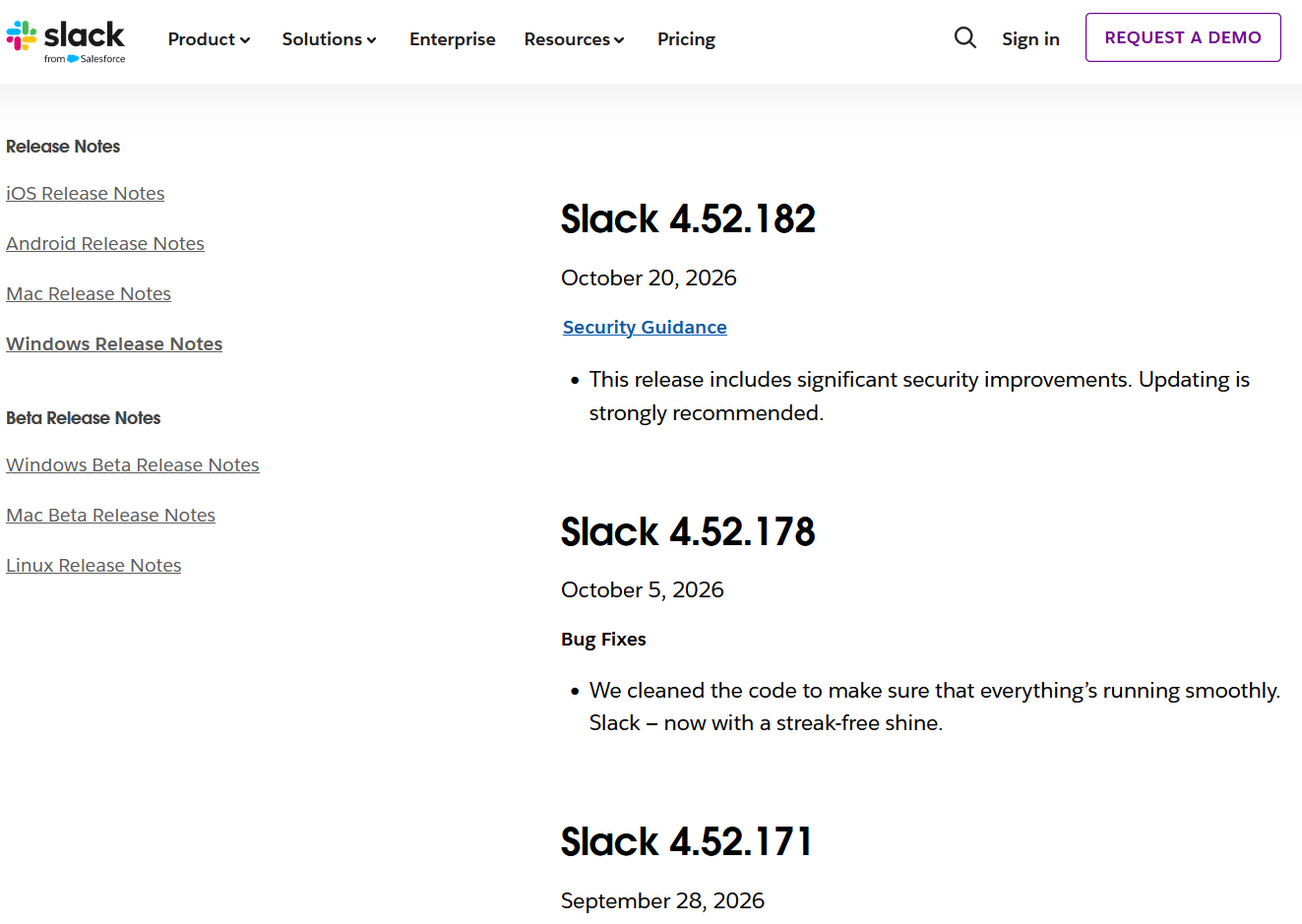Click the Slack 4.52.178 heading
This screenshot has height=924, width=1302.
tap(688, 531)
